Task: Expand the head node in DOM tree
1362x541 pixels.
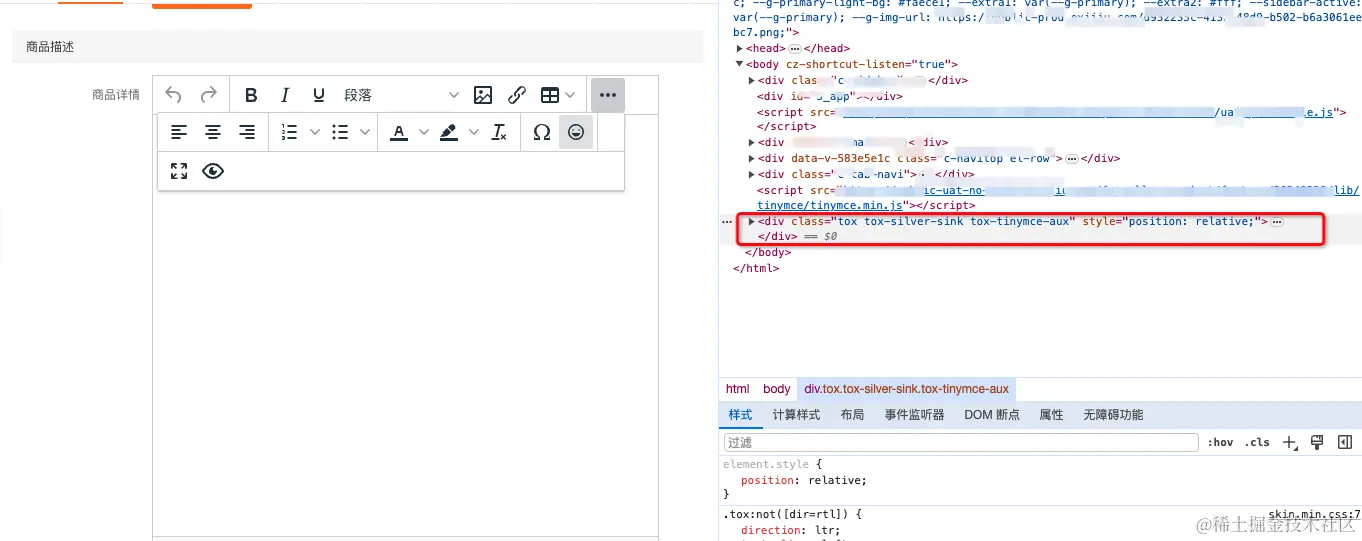Action: click(x=739, y=48)
